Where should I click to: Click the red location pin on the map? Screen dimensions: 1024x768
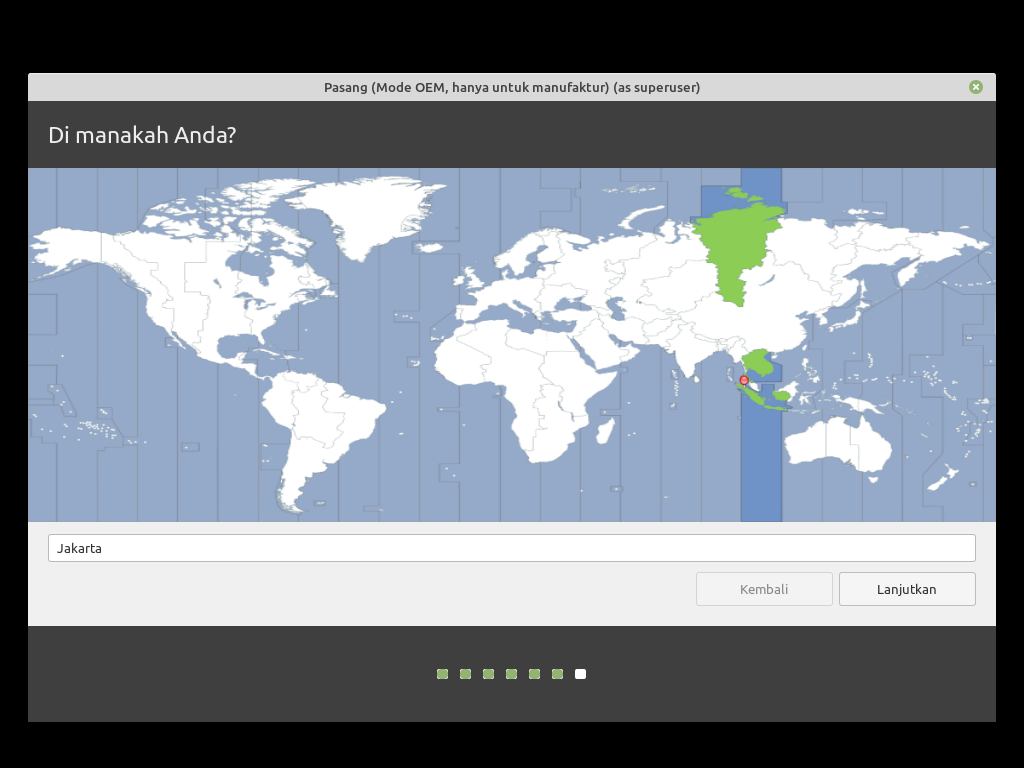coord(744,380)
